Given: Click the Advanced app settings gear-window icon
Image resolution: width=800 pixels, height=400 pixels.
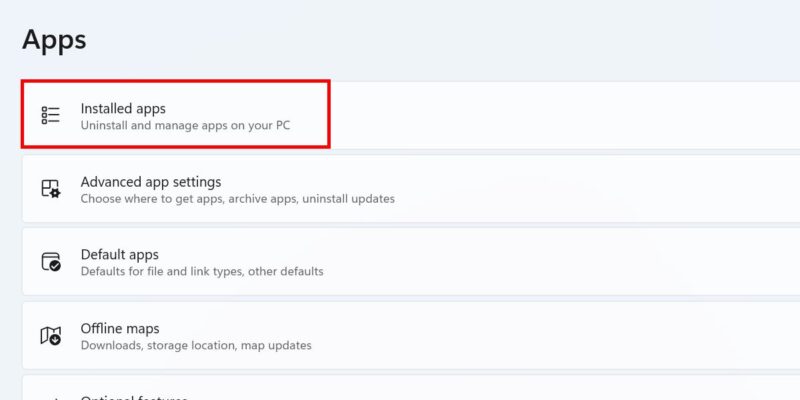Looking at the screenshot, I should (x=51, y=189).
